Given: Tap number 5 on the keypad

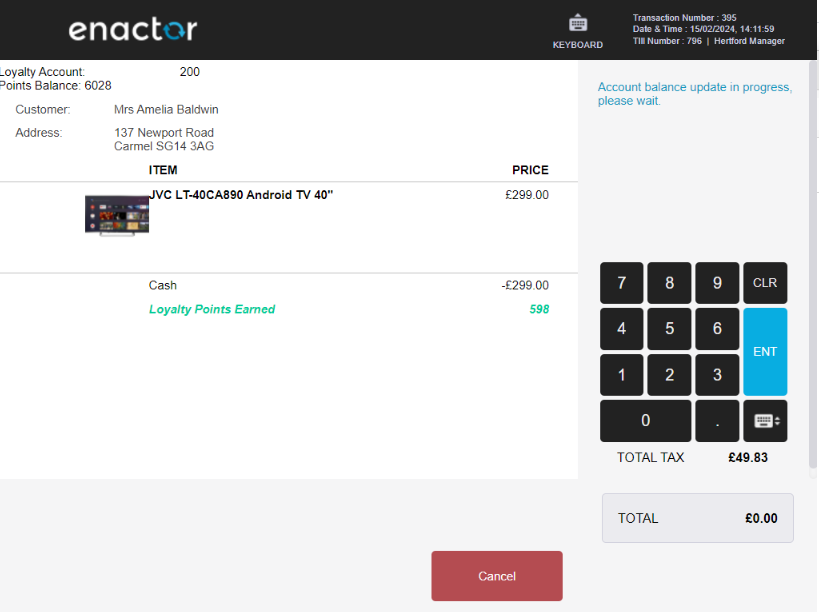Looking at the screenshot, I should (670, 328).
